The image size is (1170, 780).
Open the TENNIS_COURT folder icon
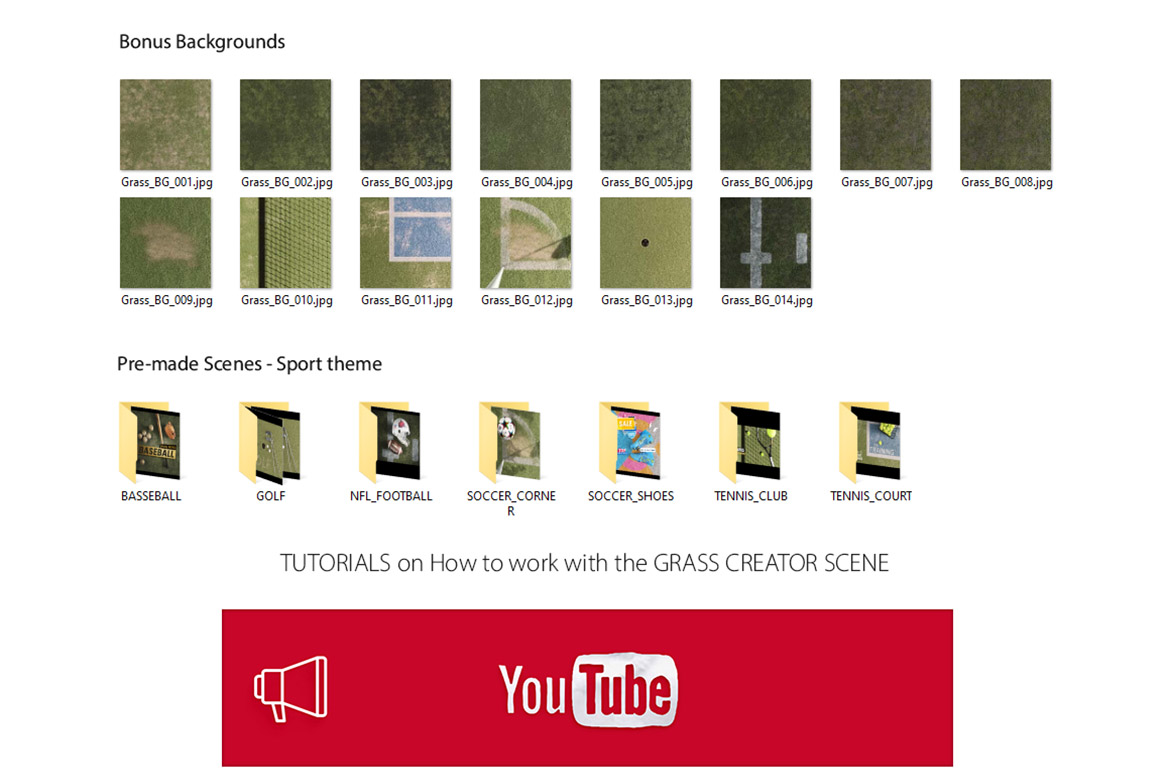click(x=871, y=442)
